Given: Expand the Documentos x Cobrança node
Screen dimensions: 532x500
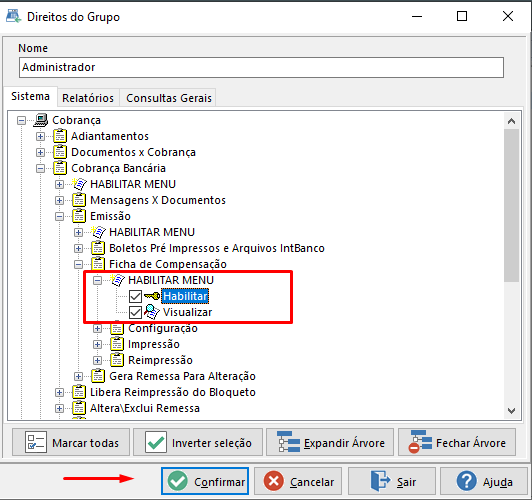Looking at the screenshot, I should point(40,152).
